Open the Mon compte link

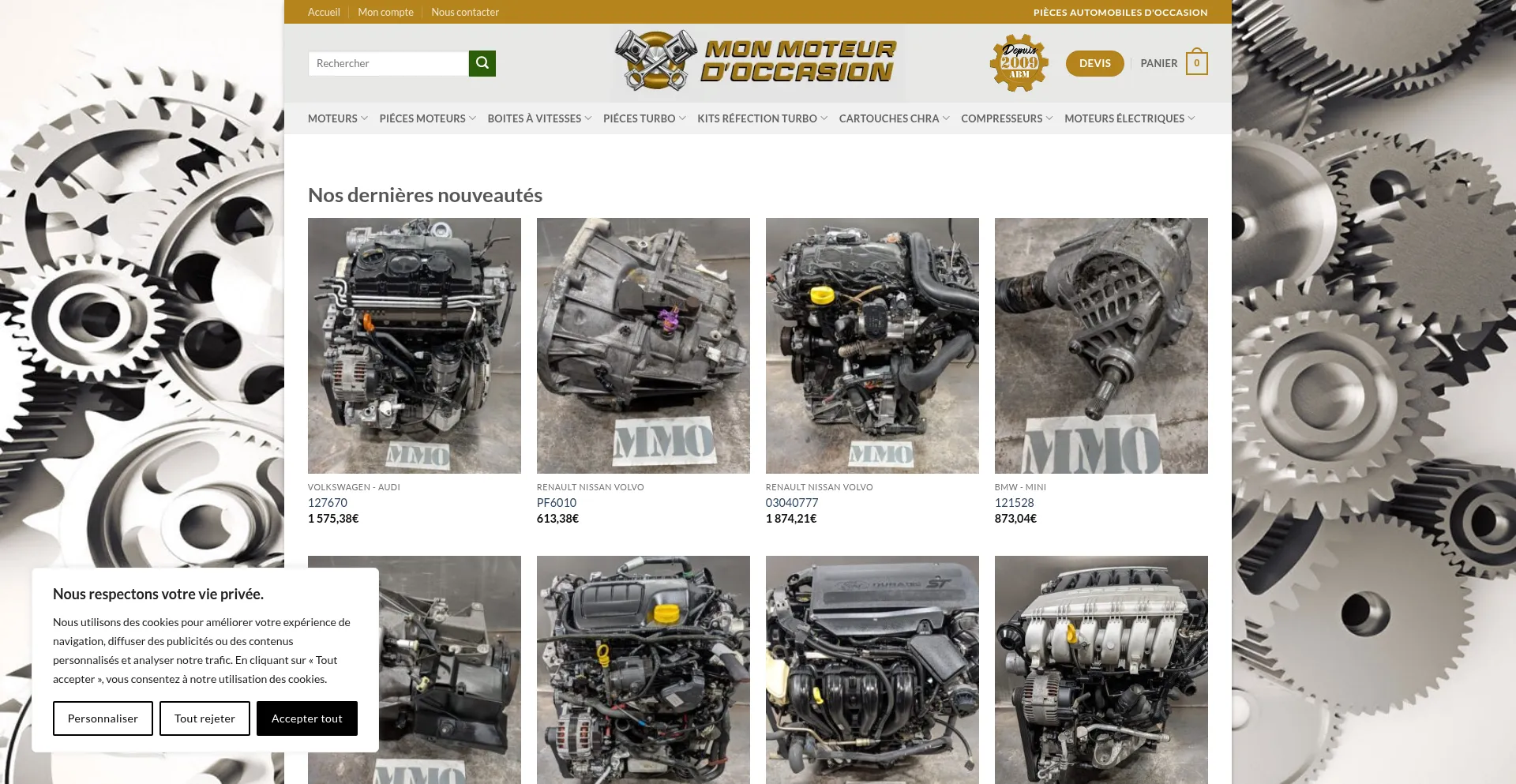(385, 12)
